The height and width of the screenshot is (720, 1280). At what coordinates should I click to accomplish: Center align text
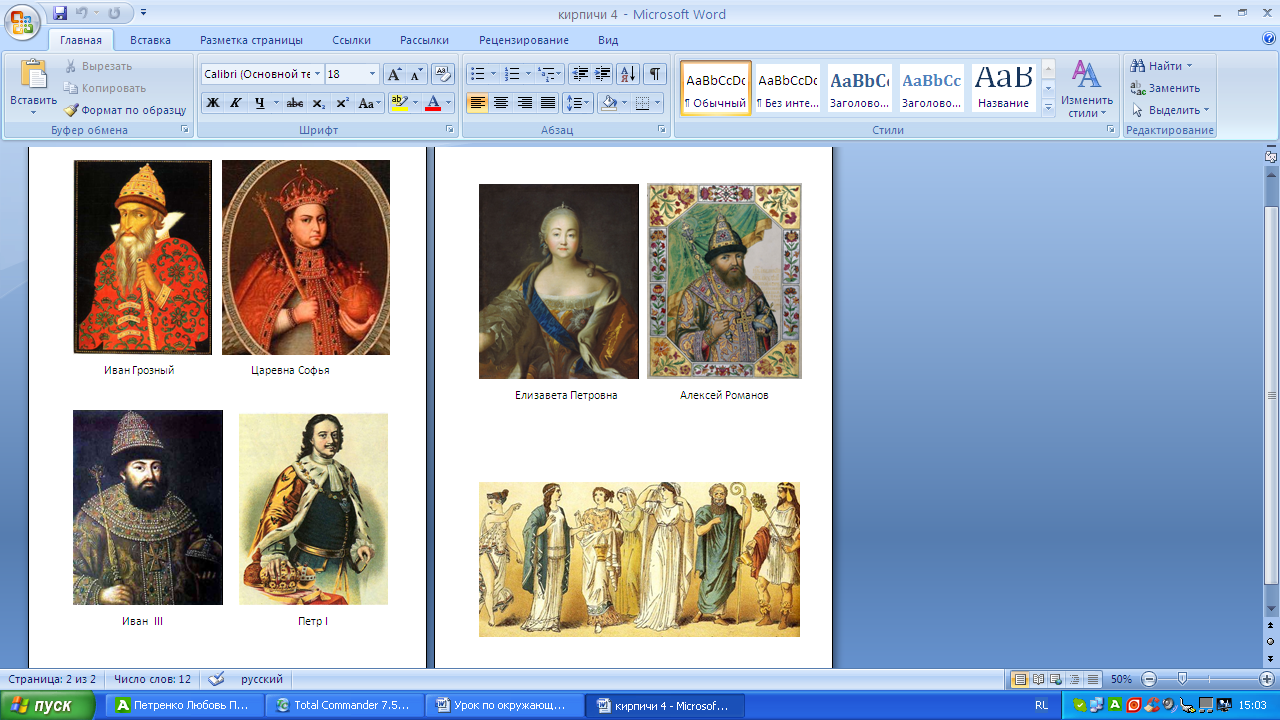coord(501,103)
